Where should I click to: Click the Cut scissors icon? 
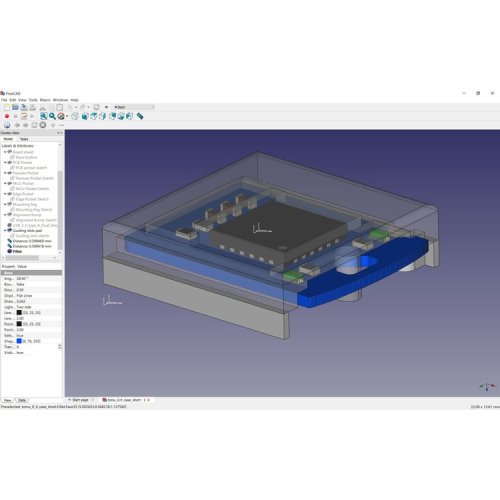(43, 107)
